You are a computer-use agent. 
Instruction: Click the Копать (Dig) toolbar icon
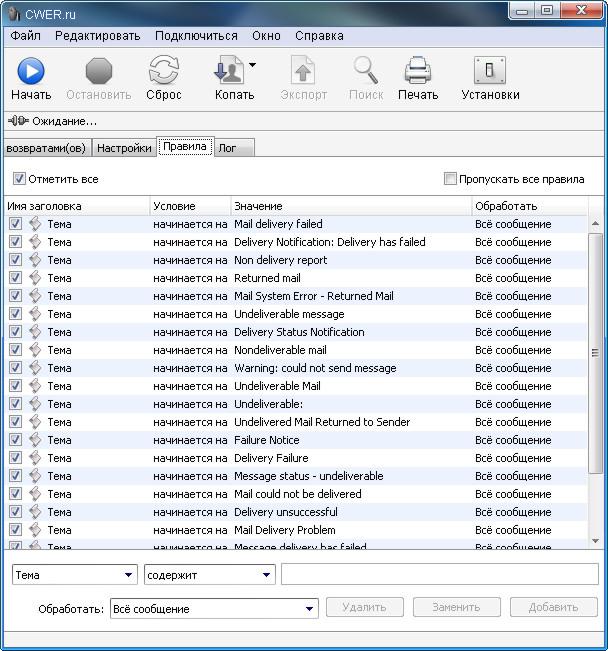coord(231,71)
